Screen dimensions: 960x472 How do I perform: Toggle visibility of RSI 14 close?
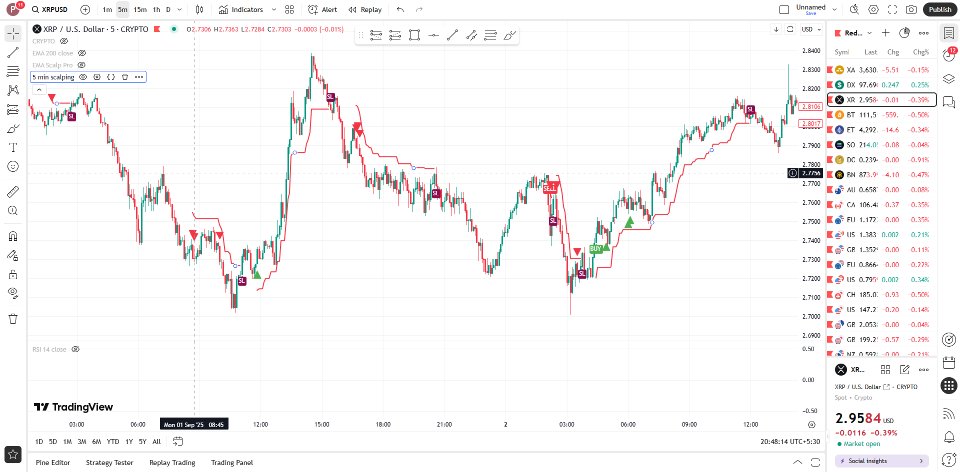click(76, 349)
